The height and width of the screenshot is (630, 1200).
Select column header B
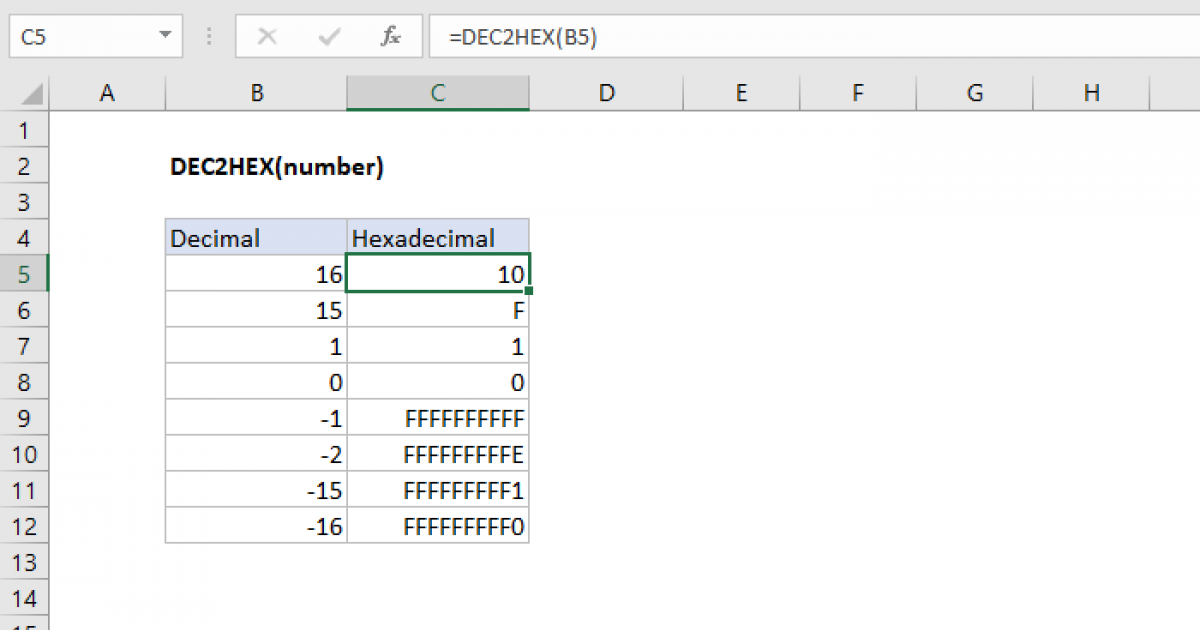pos(256,91)
